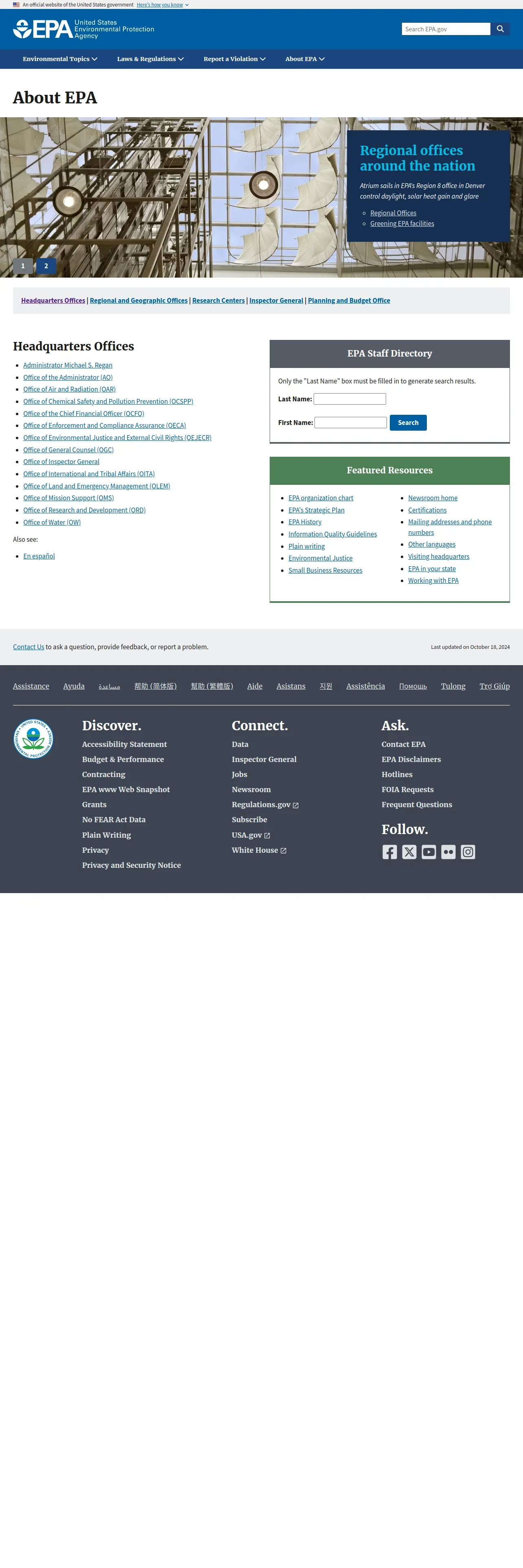This screenshot has width=523, height=1568.
Task: Open Hotlines footer link
Action: click(x=397, y=775)
